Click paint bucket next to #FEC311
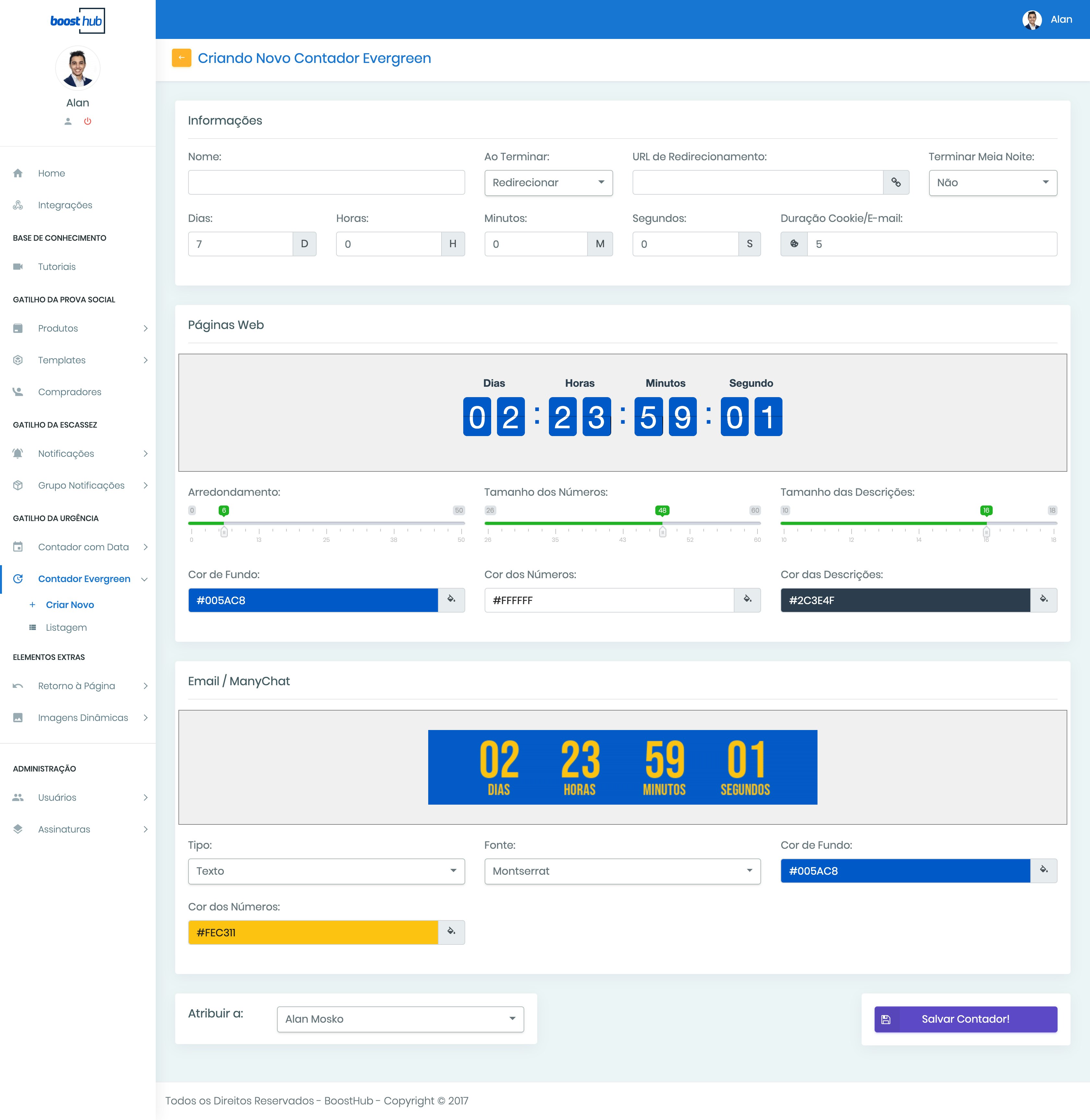 click(x=451, y=931)
